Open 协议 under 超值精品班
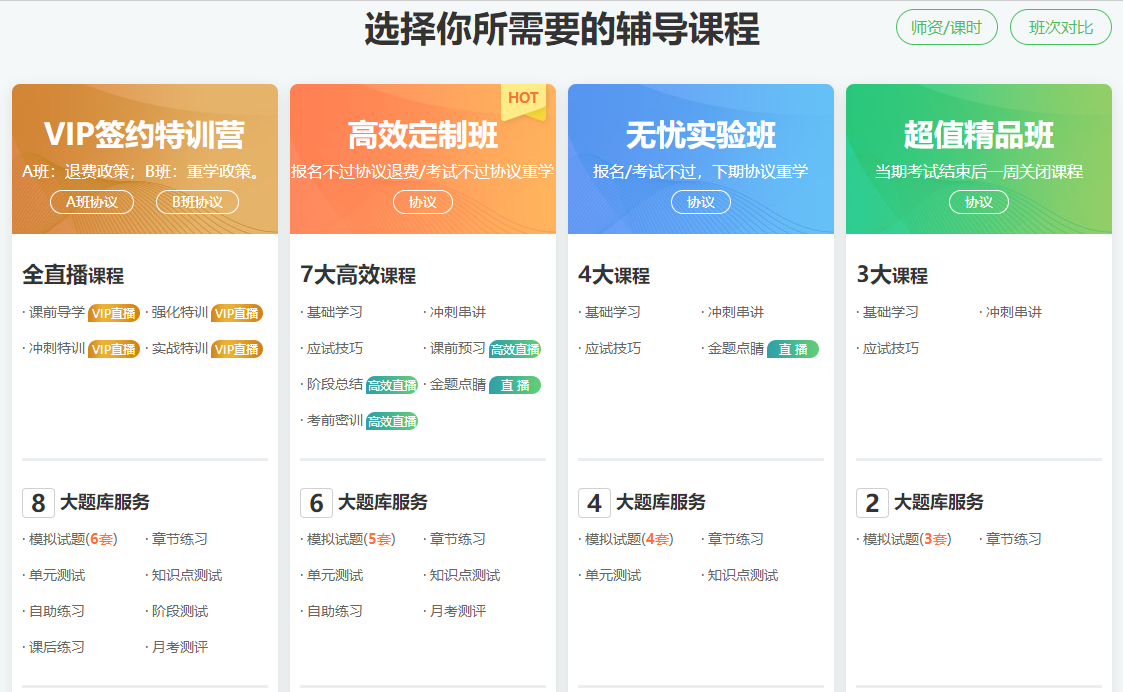The width and height of the screenshot is (1123, 692). (x=979, y=202)
